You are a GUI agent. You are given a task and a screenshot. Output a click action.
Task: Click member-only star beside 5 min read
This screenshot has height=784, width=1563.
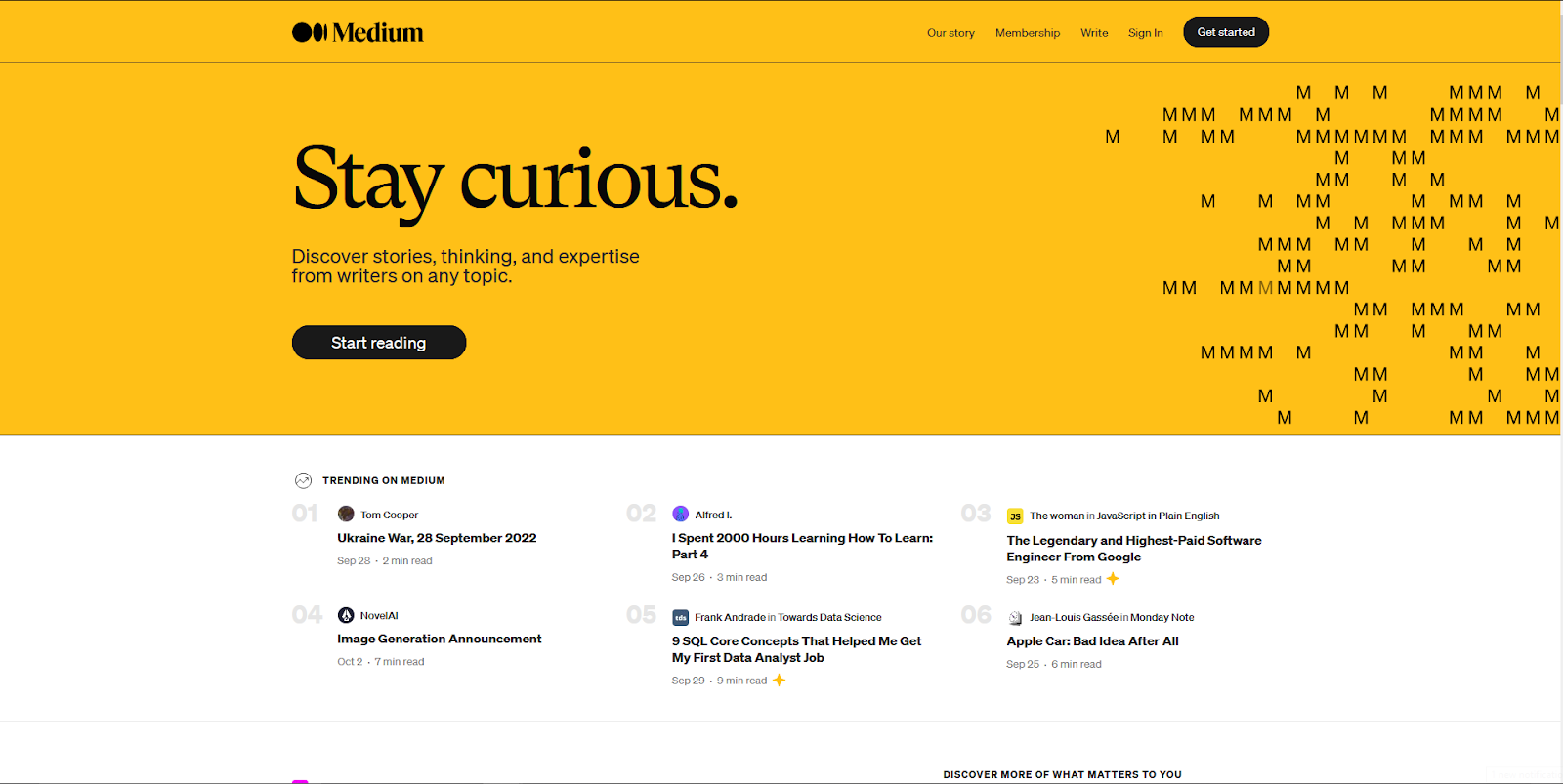[1113, 579]
